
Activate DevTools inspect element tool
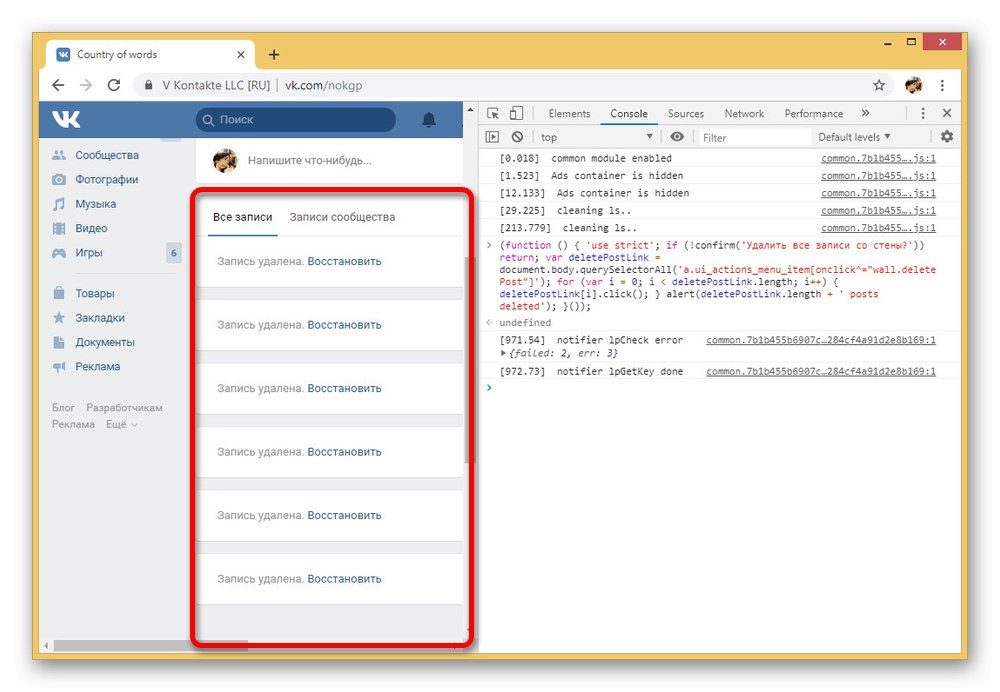coord(493,114)
